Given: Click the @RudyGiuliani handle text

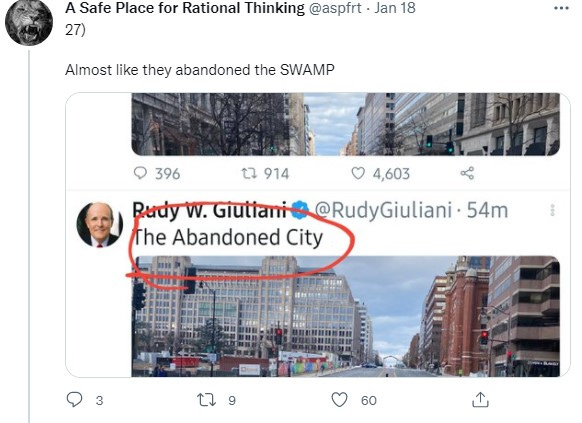Looking at the screenshot, I should (383, 210).
